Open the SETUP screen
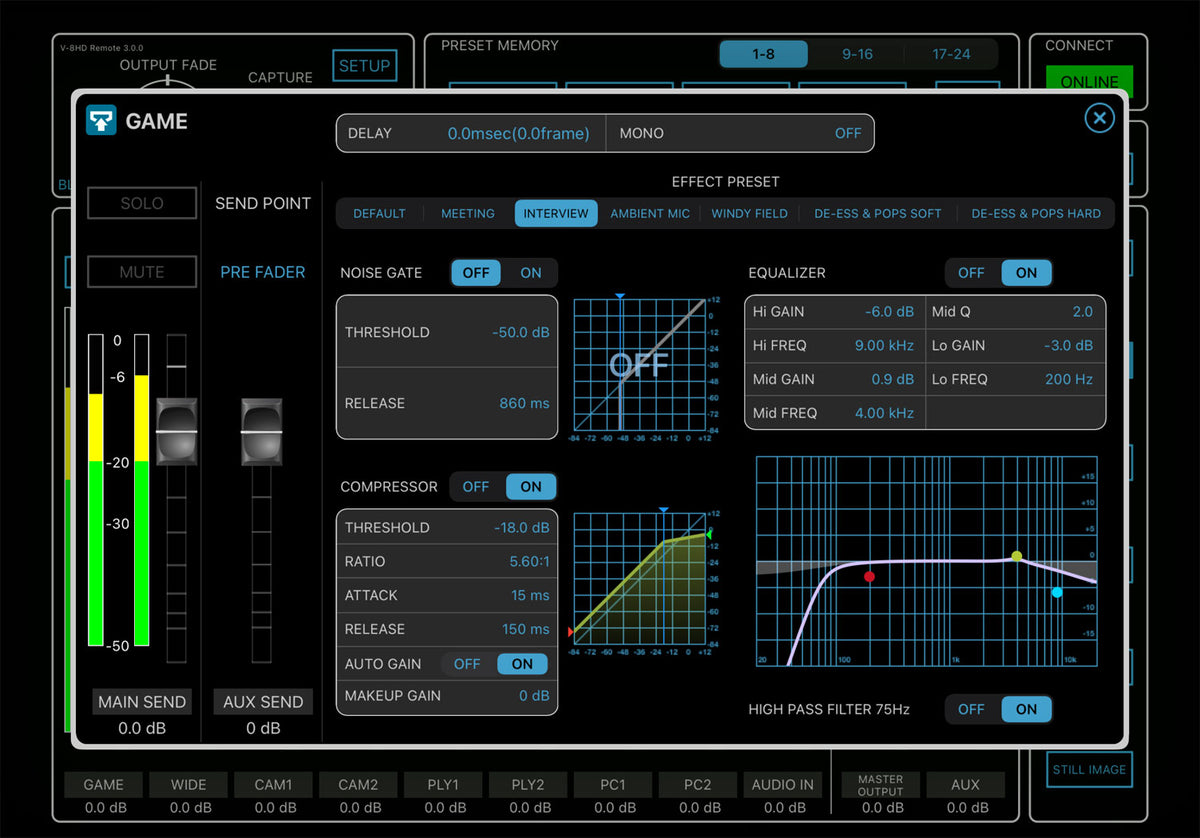Viewport: 1200px width, 838px height. (364, 65)
